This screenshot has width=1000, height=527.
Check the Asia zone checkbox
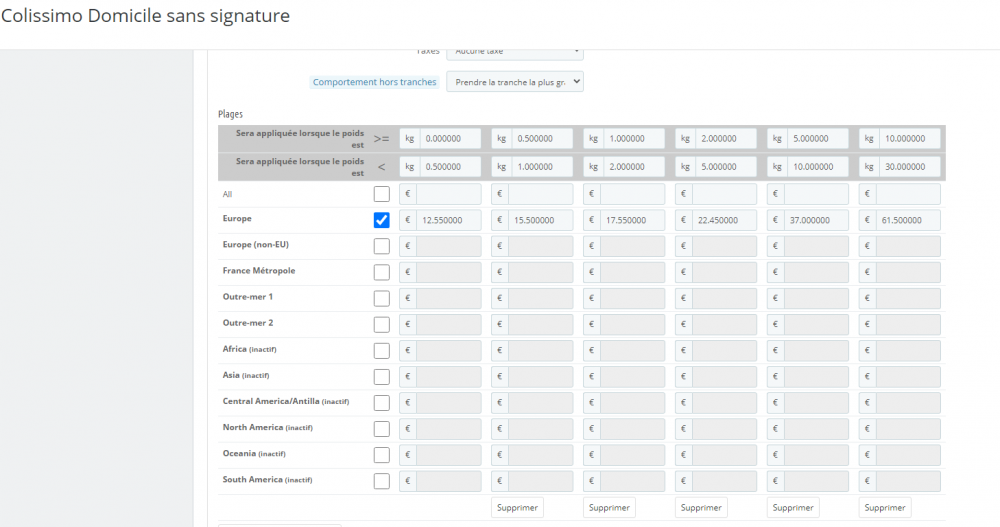point(381,377)
